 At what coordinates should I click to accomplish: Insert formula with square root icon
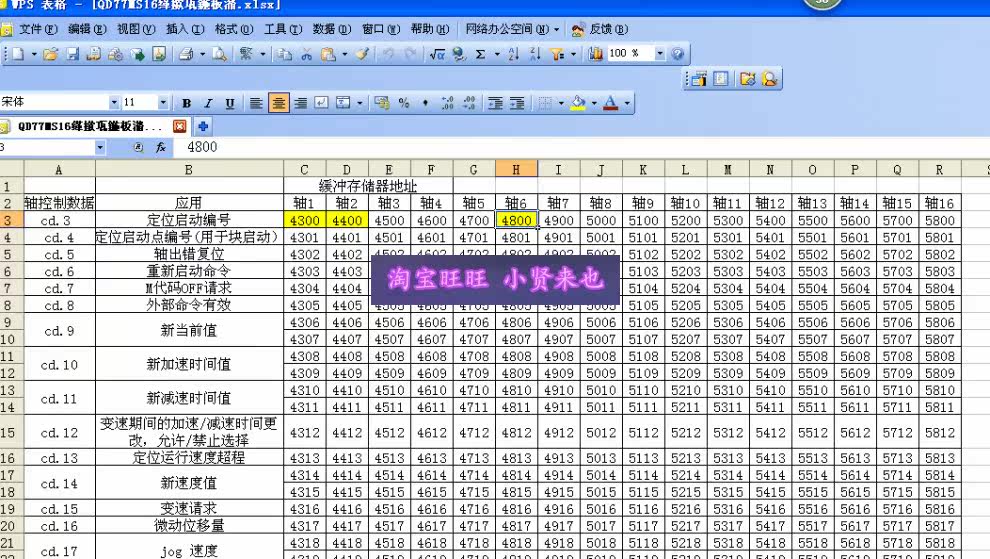437,54
